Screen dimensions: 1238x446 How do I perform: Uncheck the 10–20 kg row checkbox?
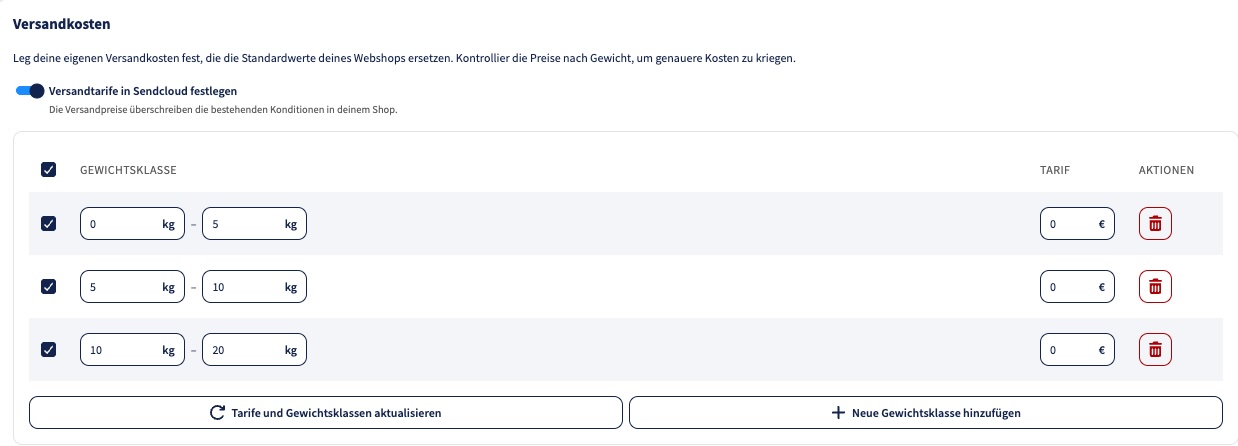click(x=48, y=350)
